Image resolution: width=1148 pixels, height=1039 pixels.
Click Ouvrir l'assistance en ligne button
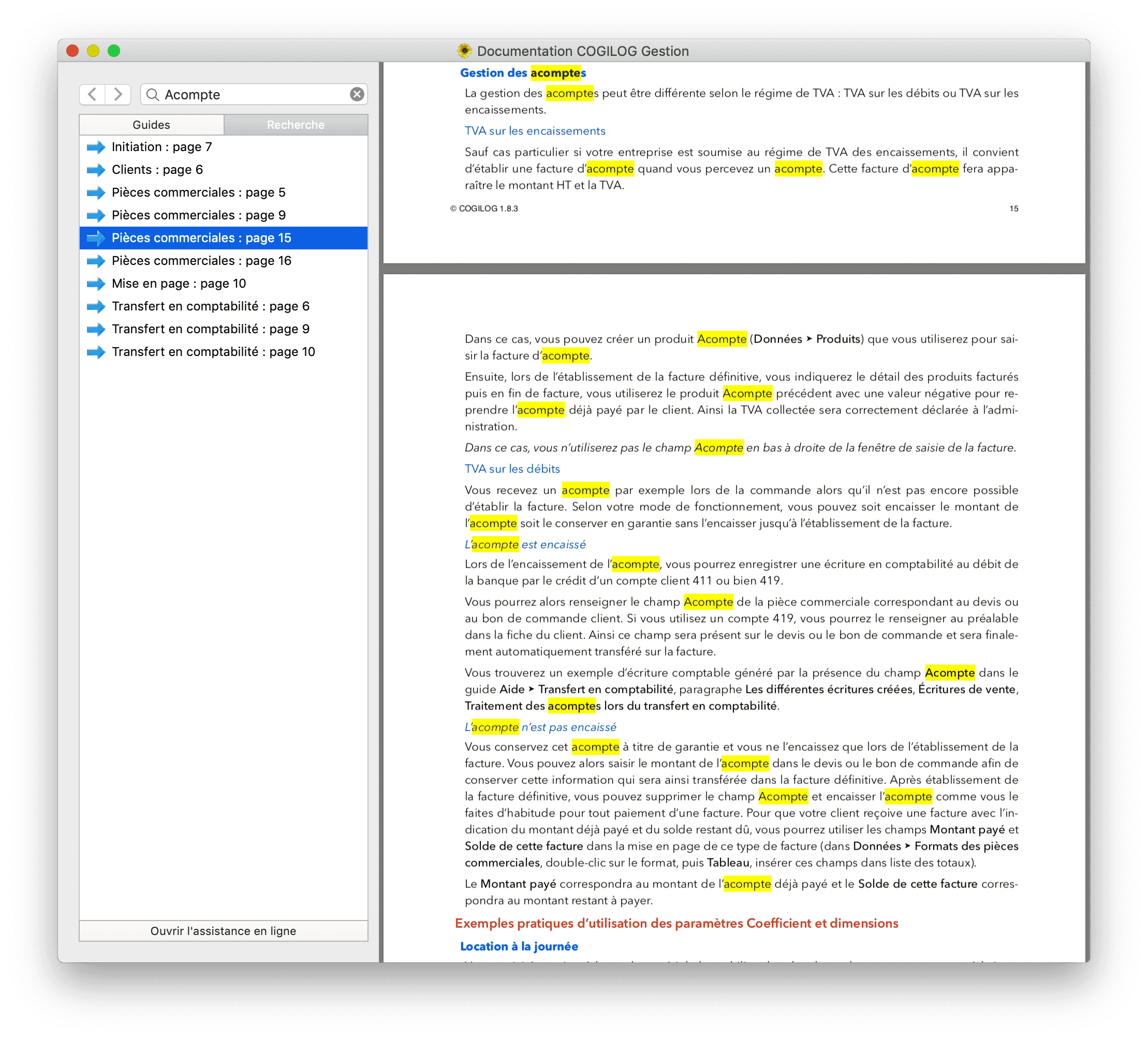pos(224,931)
